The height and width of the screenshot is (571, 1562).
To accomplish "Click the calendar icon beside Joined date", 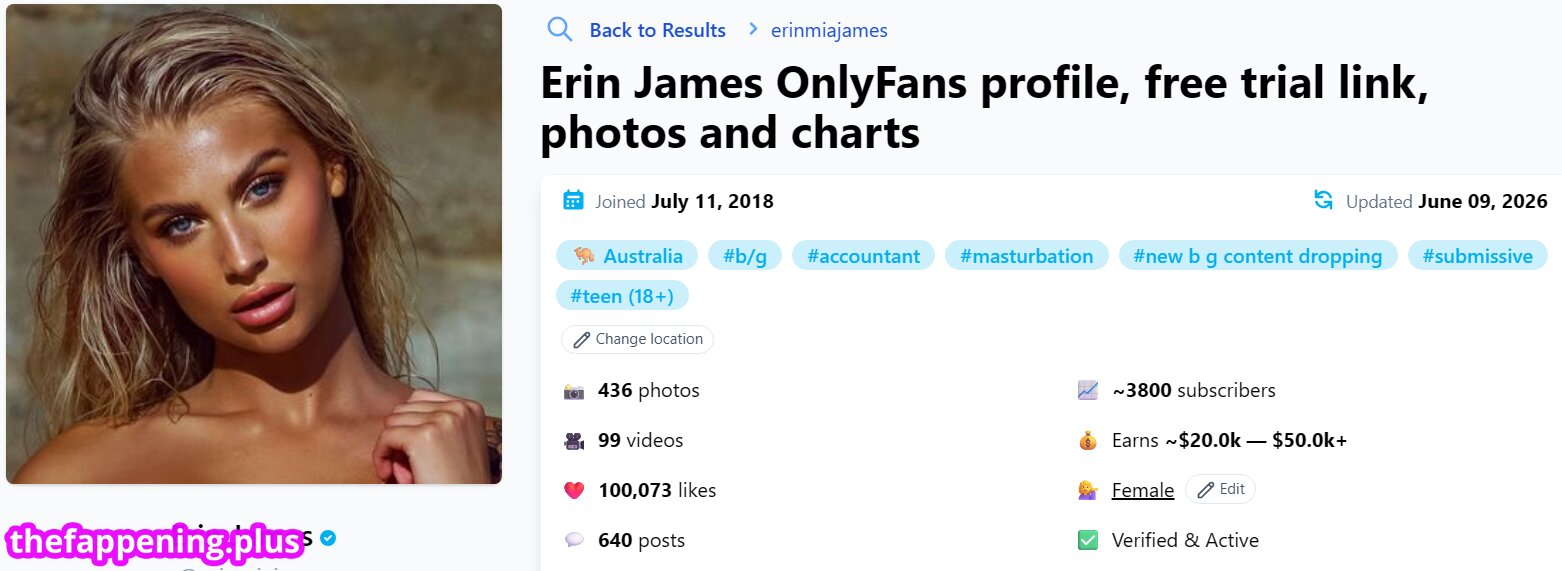I will [573, 200].
